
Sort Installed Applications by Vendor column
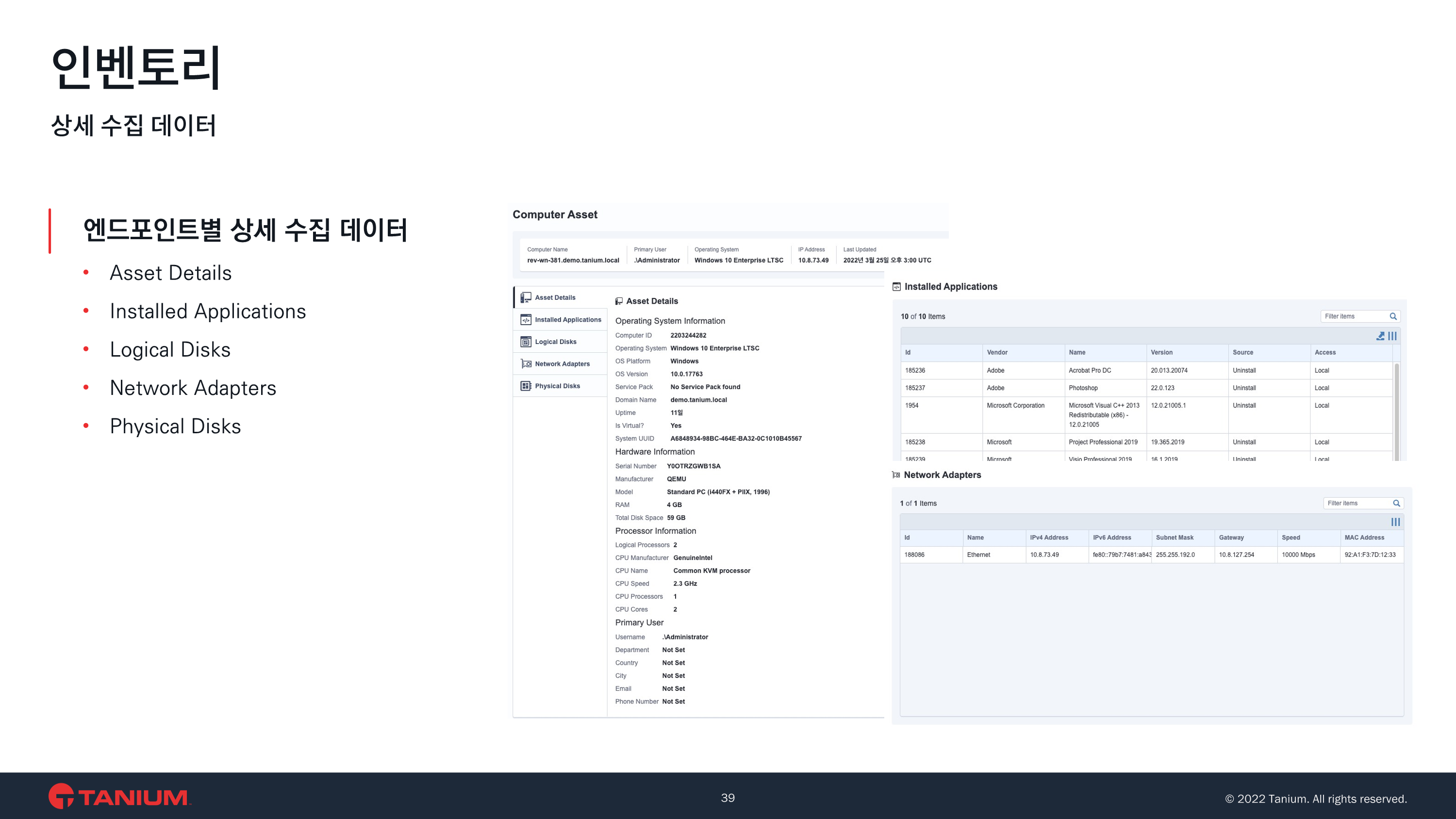click(x=997, y=352)
